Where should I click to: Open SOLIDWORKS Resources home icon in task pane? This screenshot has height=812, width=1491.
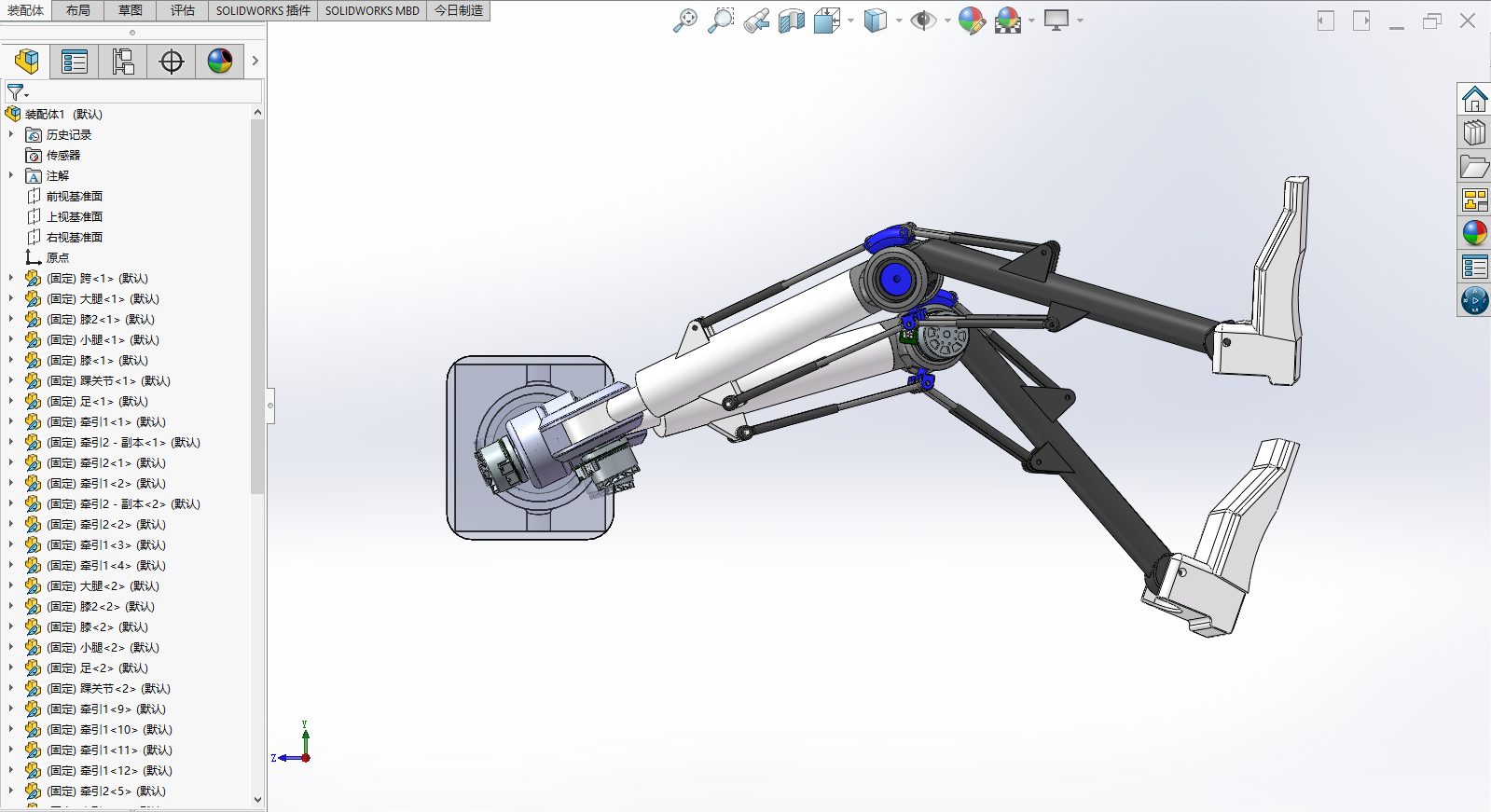point(1474,99)
